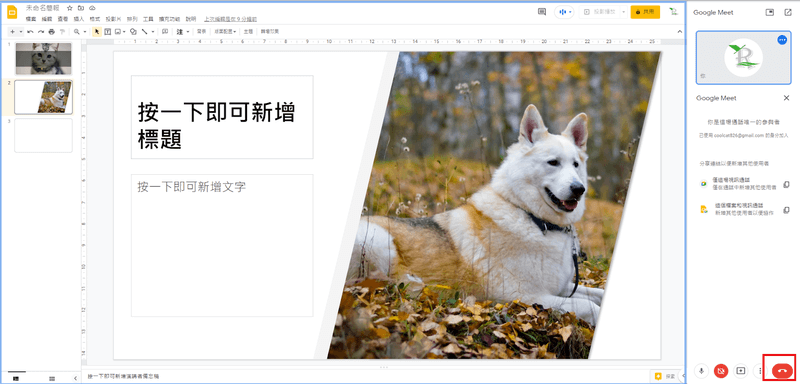Open the 投影片 menu
Viewport: 800px width, 384px height.
(113, 19)
